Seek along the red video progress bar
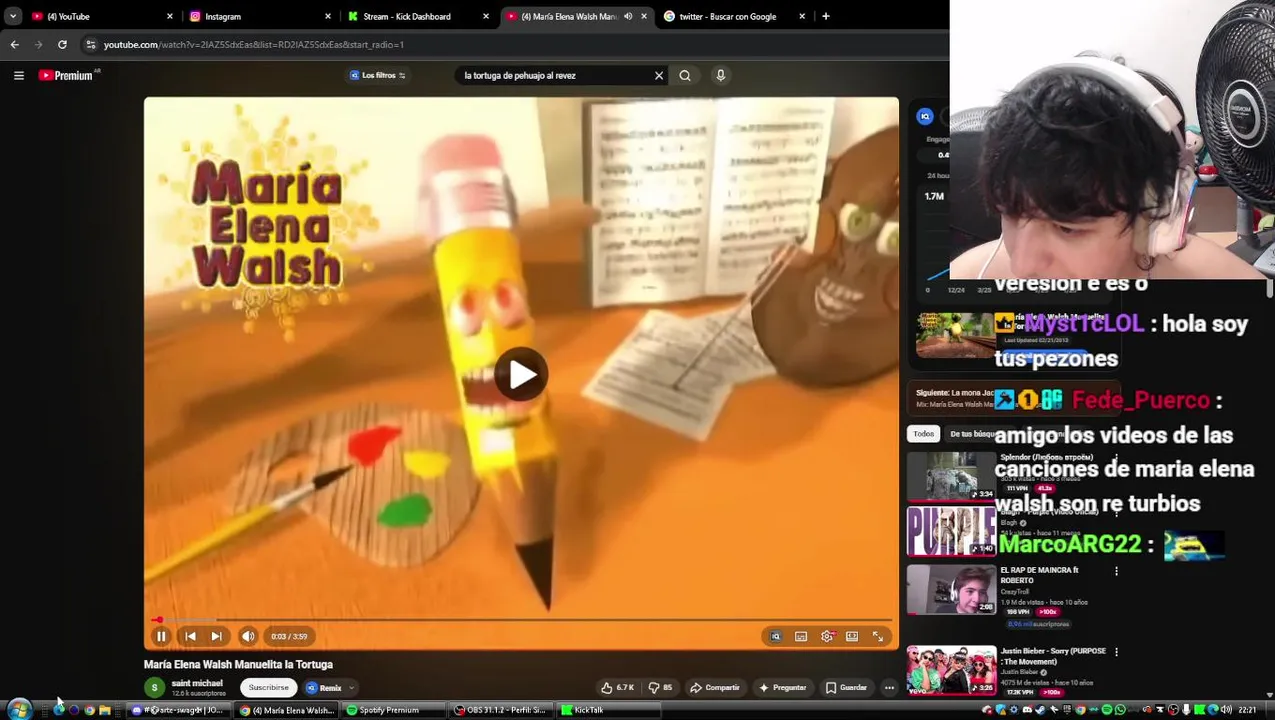This screenshot has height=720, width=1275. (521, 620)
